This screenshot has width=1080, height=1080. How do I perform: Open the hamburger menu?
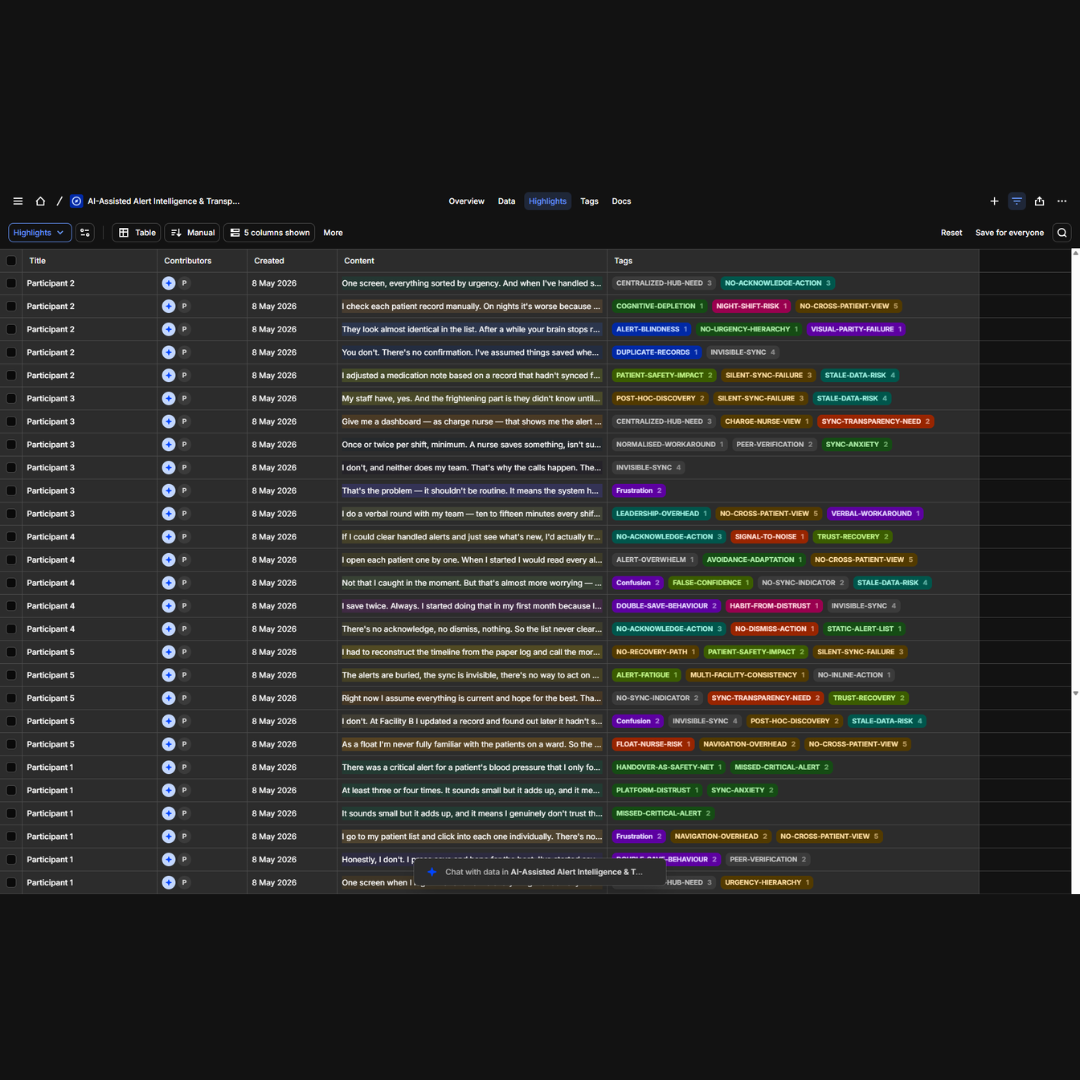(18, 201)
